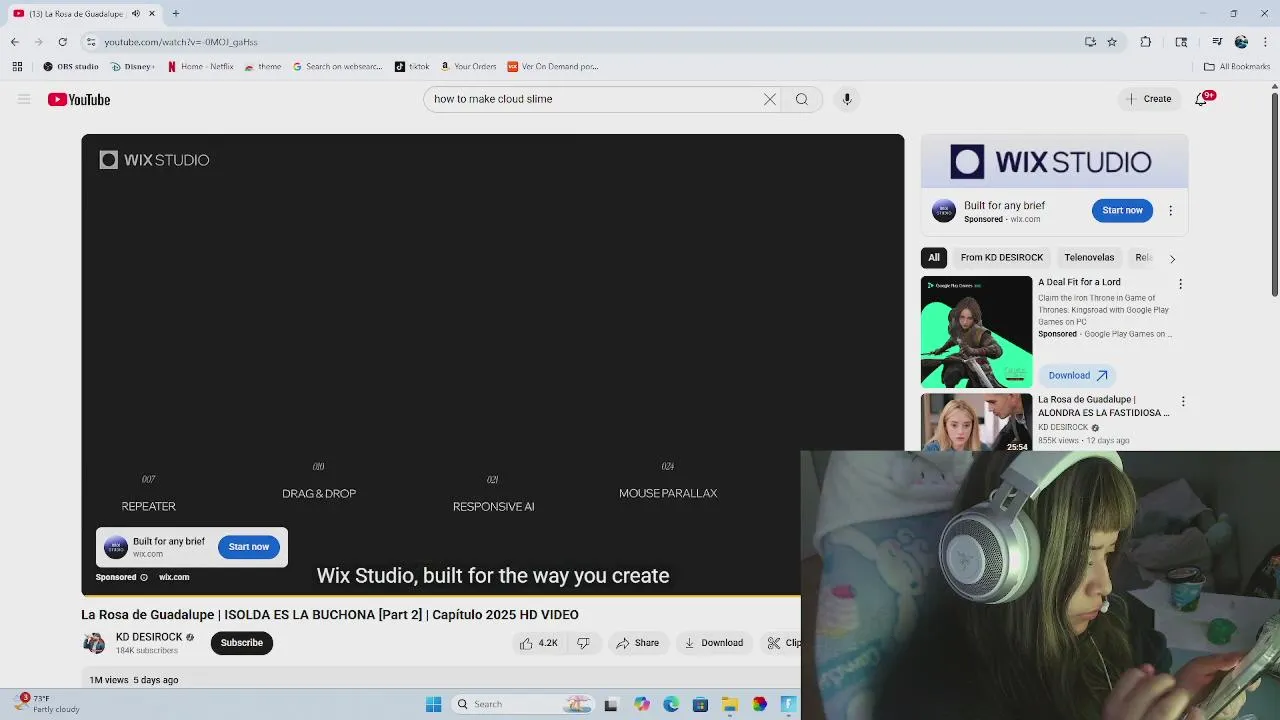Open the browser extensions puzzle menu

pos(1146,42)
